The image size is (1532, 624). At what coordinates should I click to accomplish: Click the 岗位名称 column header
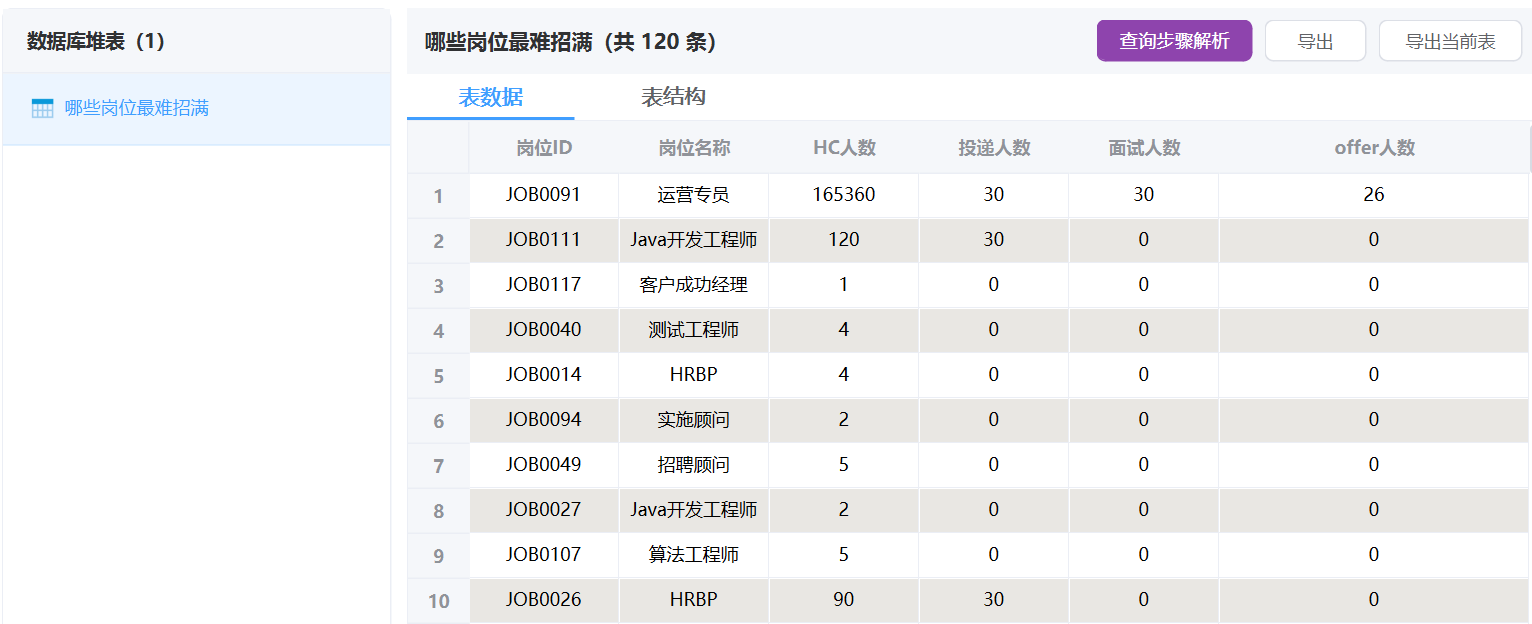(694, 148)
